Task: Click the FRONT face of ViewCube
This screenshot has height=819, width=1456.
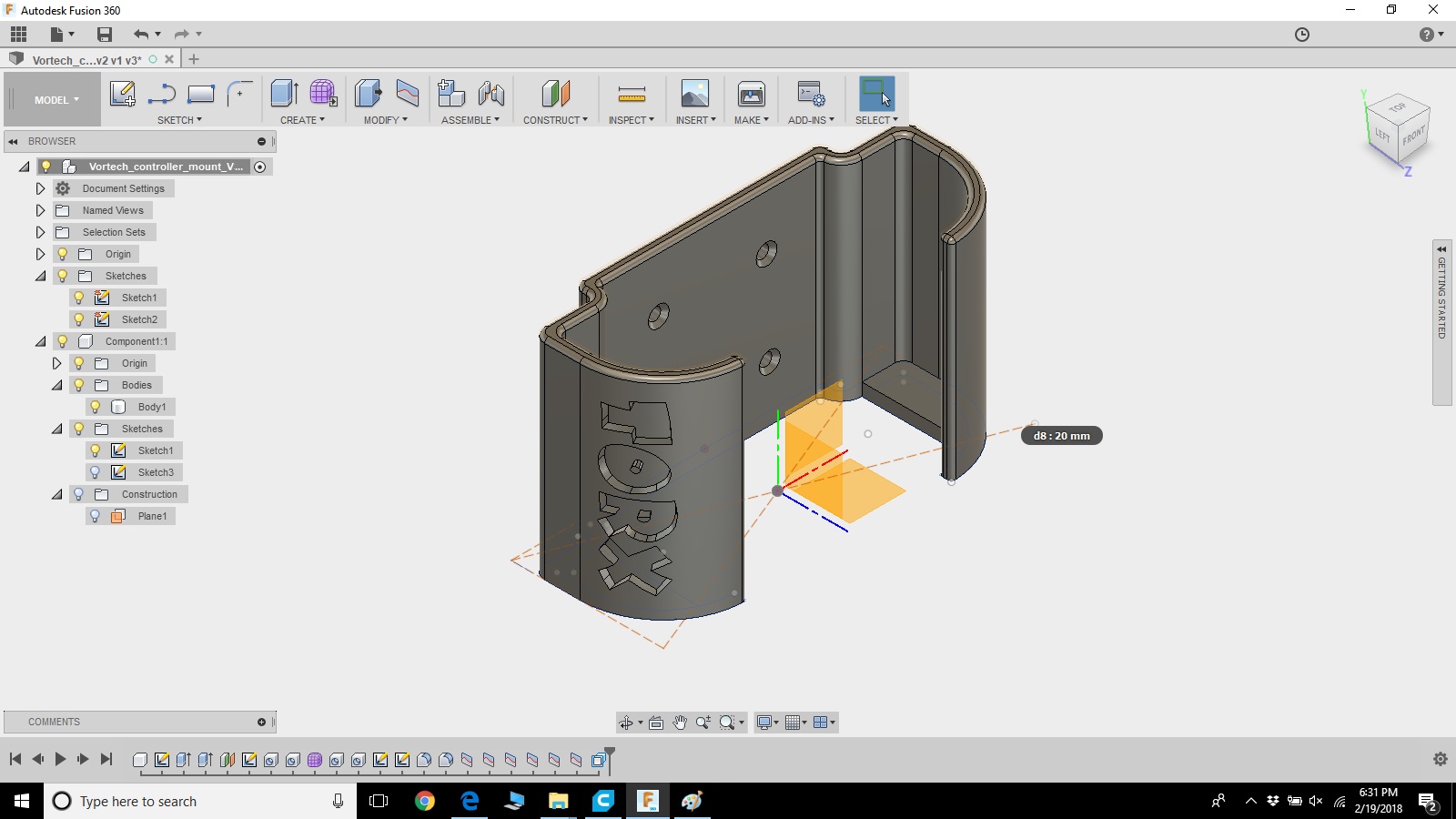Action: pyautogui.click(x=1413, y=136)
